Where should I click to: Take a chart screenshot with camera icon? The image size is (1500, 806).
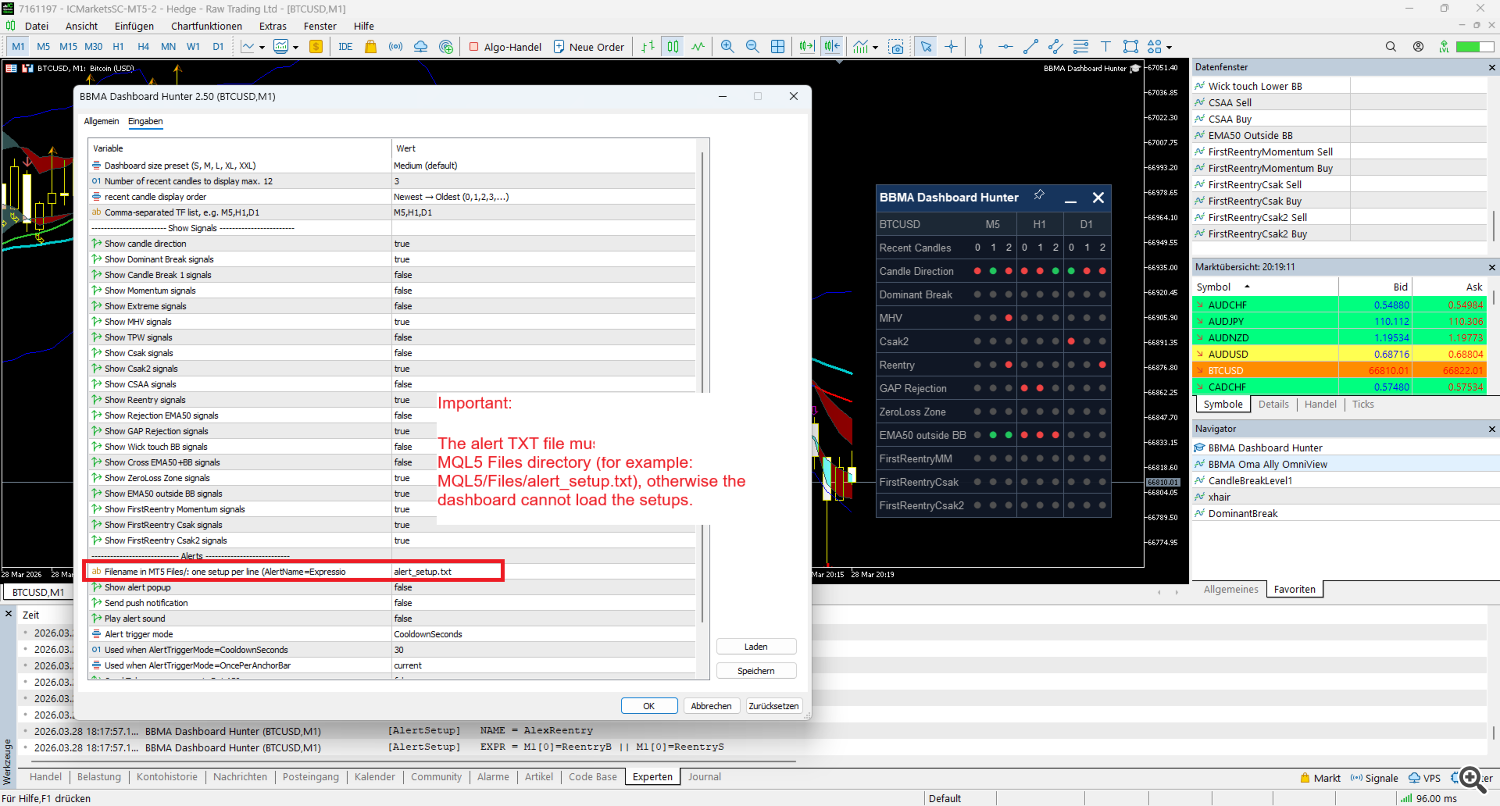[897, 46]
